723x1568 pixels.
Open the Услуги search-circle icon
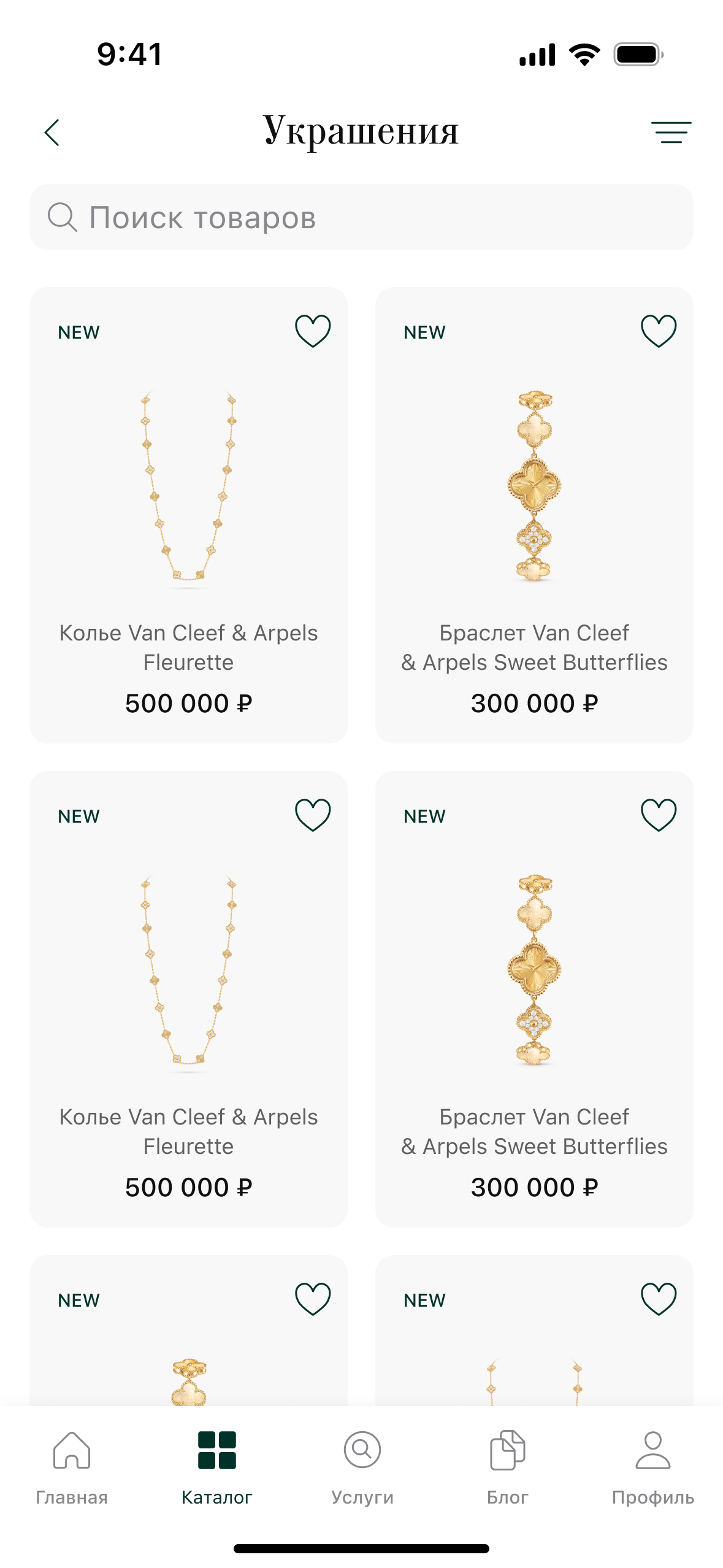pos(362,1450)
